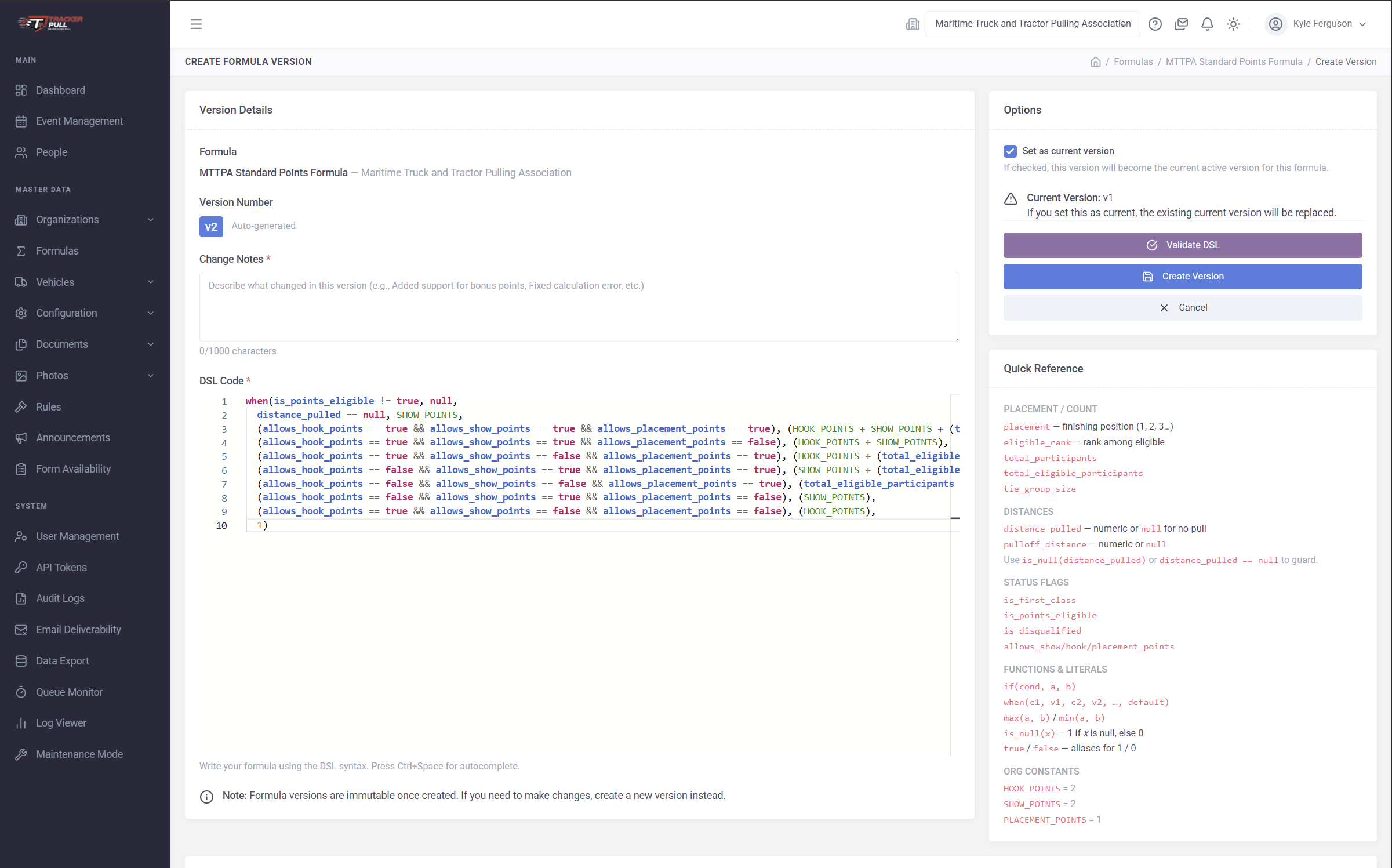Click the Log Viewer sidebar label
Image resolution: width=1392 pixels, height=868 pixels.
[x=61, y=723]
